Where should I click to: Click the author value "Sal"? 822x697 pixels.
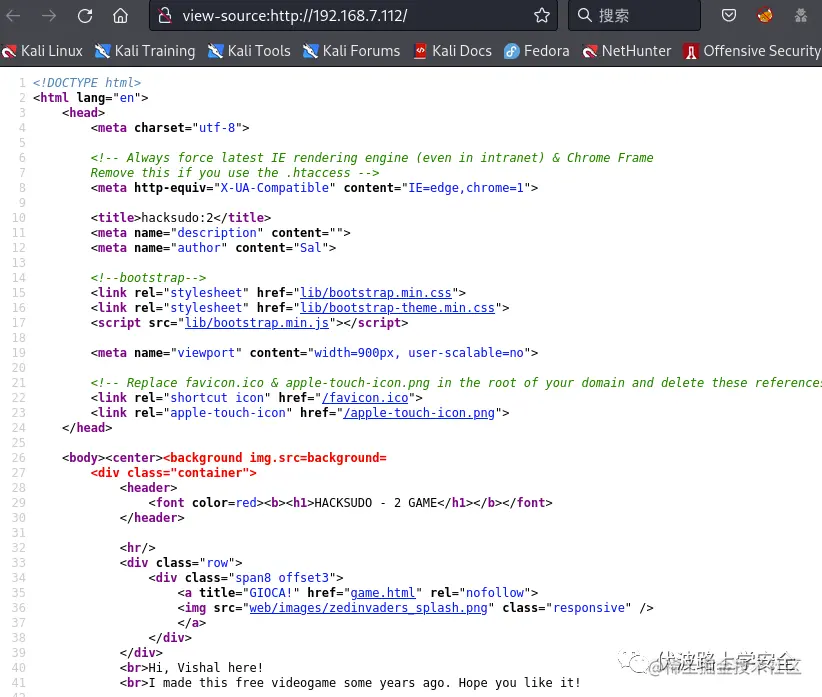pos(310,248)
